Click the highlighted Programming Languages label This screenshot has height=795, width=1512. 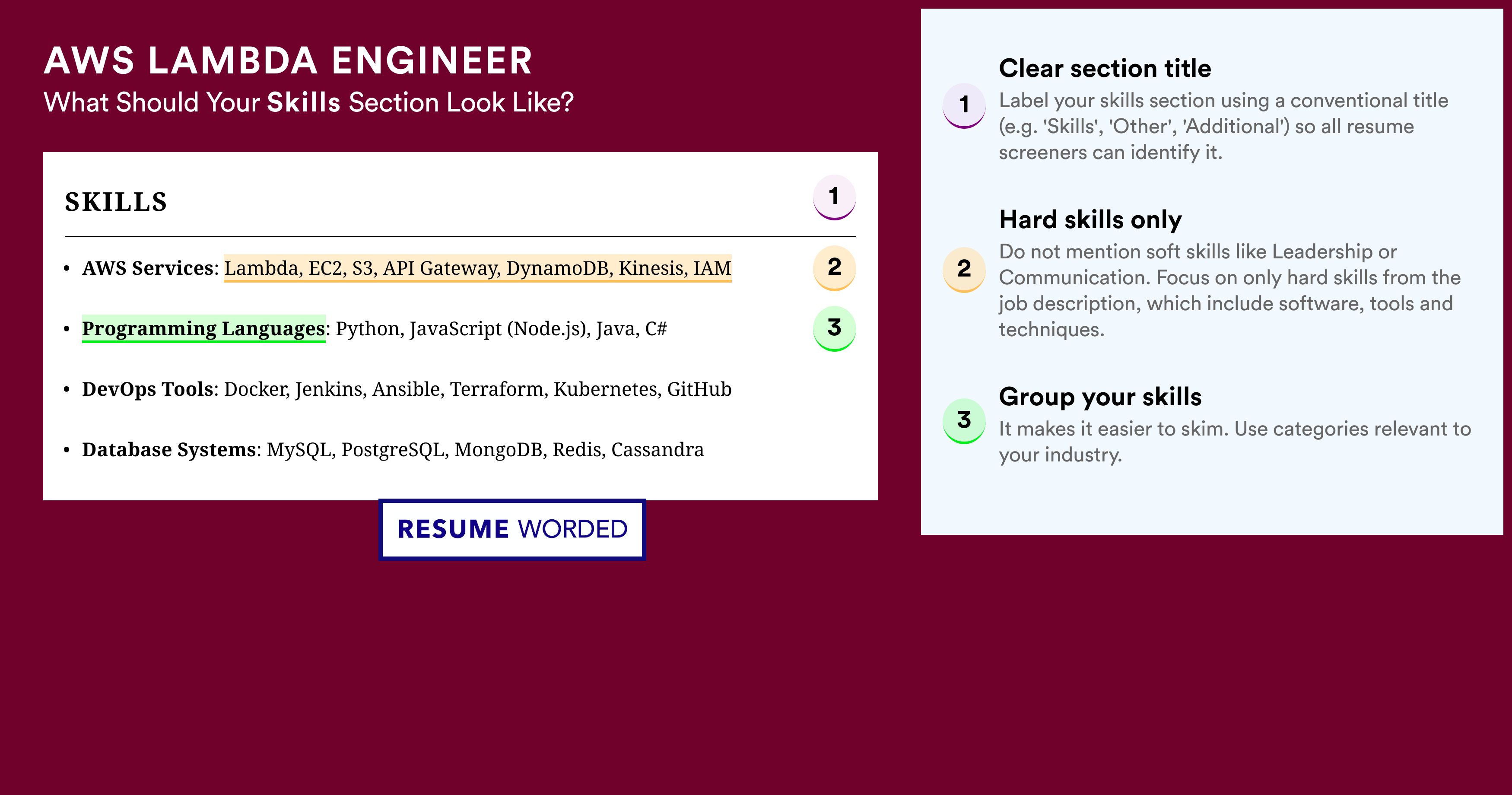[203, 329]
